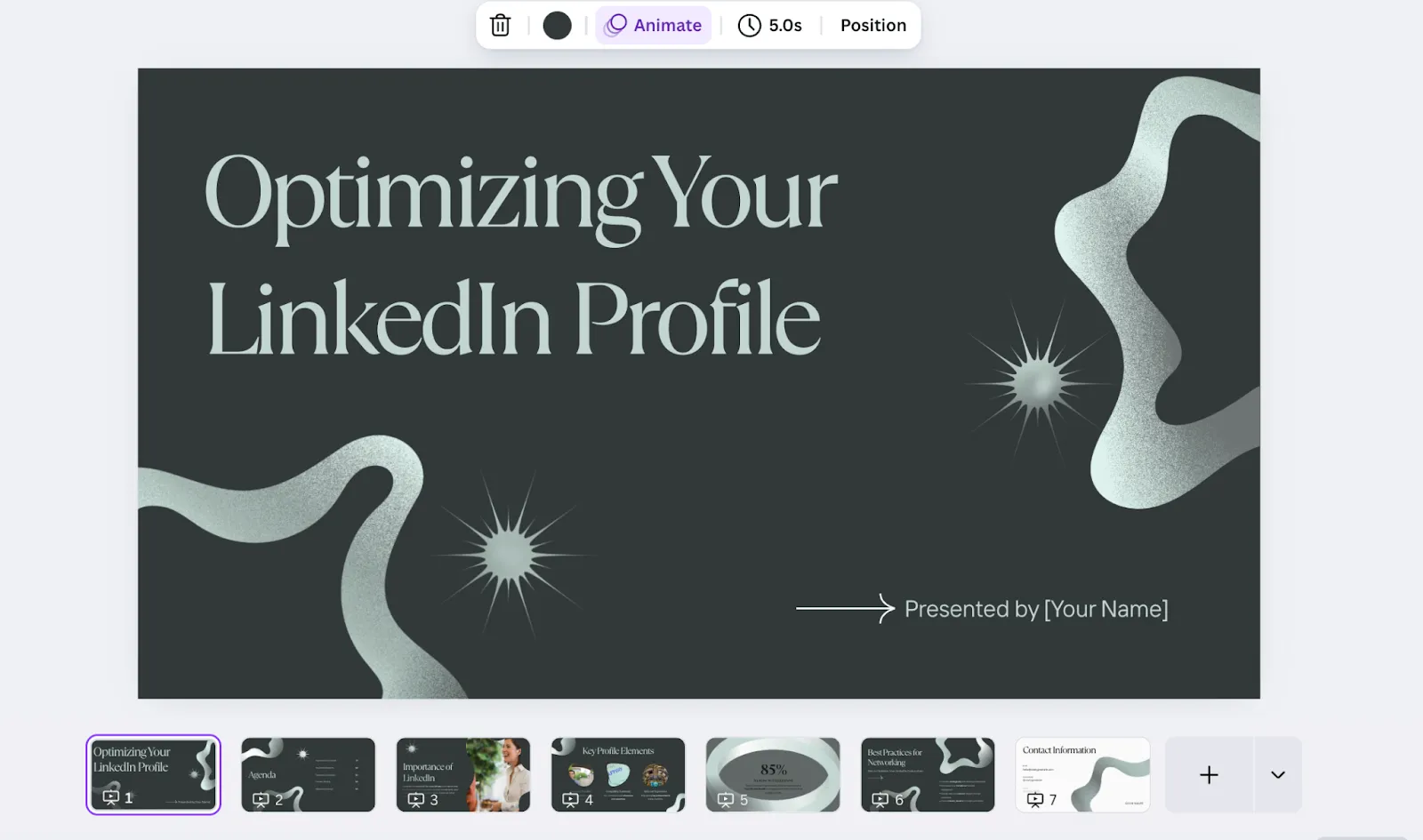The image size is (1423, 840).
Task: Click the presentation icon on slide 4 thumbnail
Action: pos(571,799)
